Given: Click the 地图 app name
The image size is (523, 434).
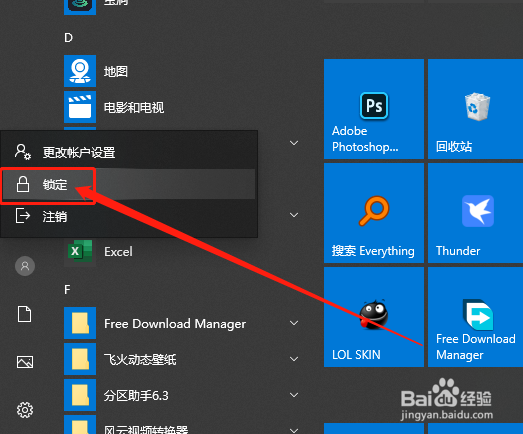Looking at the screenshot, I should (116, 71).
